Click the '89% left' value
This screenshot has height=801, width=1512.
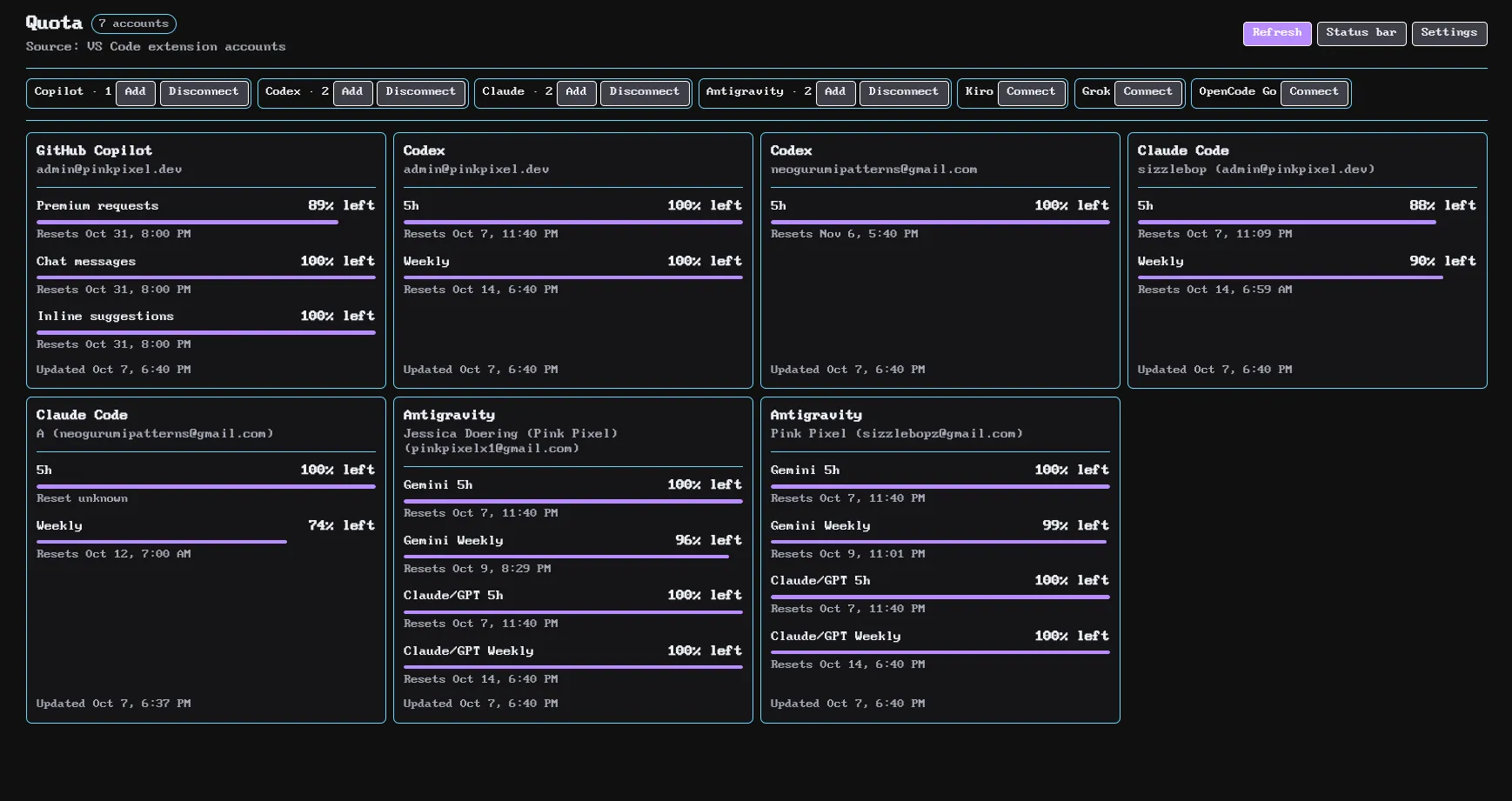click(x=341, y=205)
